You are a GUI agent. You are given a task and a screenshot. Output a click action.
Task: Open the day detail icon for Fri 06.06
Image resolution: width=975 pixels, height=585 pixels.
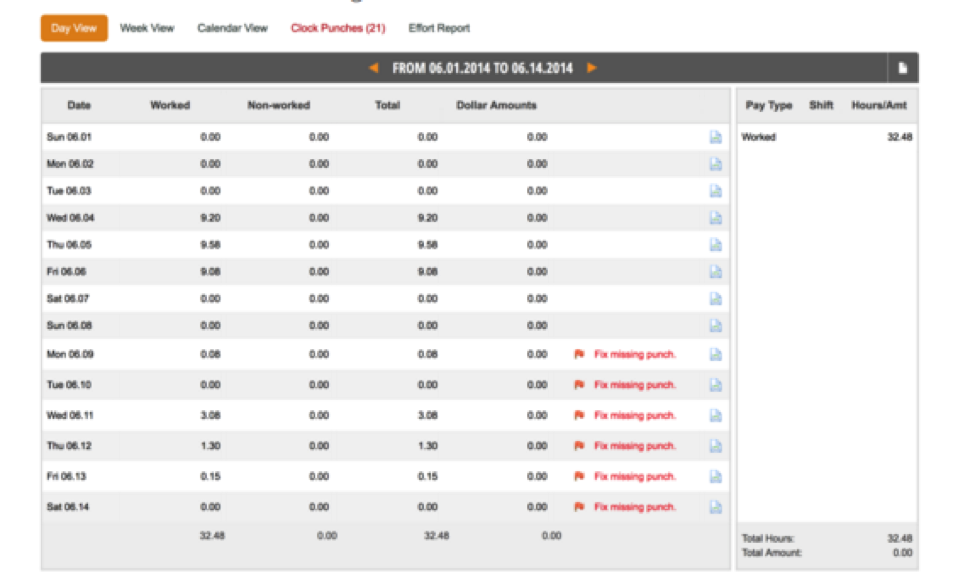716,271
